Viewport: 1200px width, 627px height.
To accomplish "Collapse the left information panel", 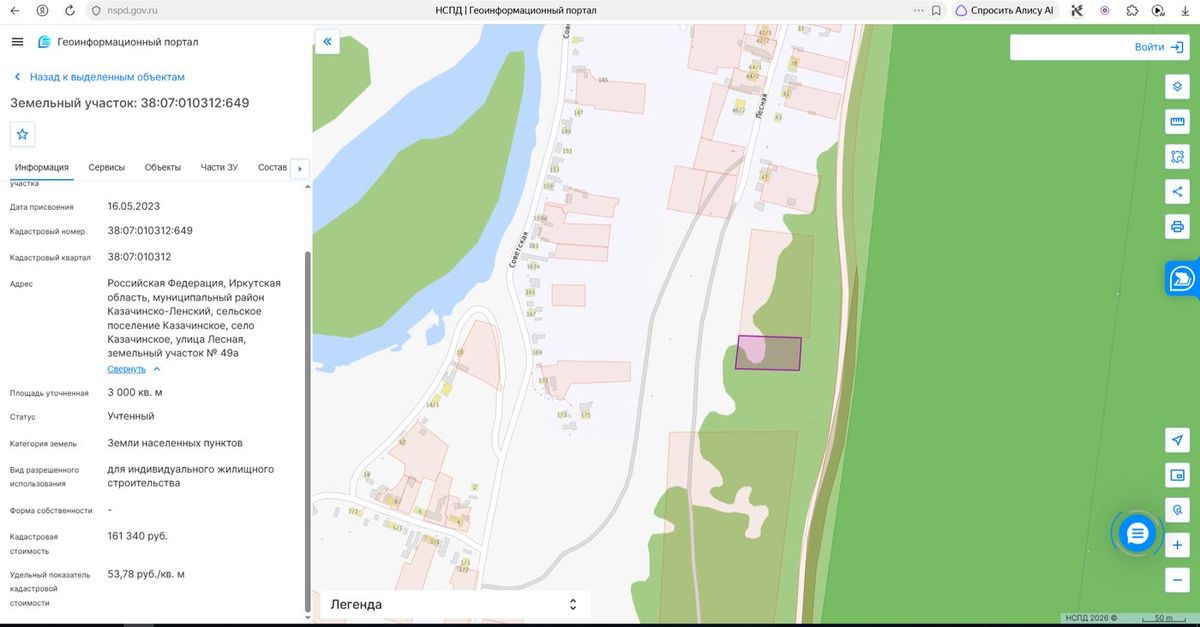I will pos(327,42).
